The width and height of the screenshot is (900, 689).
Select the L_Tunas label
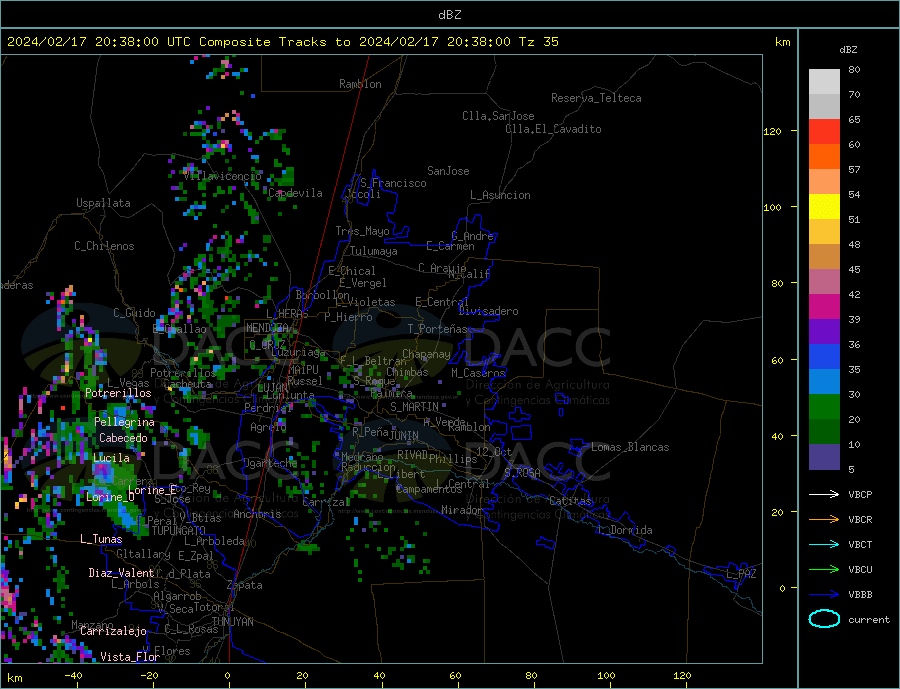pyautogui.click(x=101, y=539)
